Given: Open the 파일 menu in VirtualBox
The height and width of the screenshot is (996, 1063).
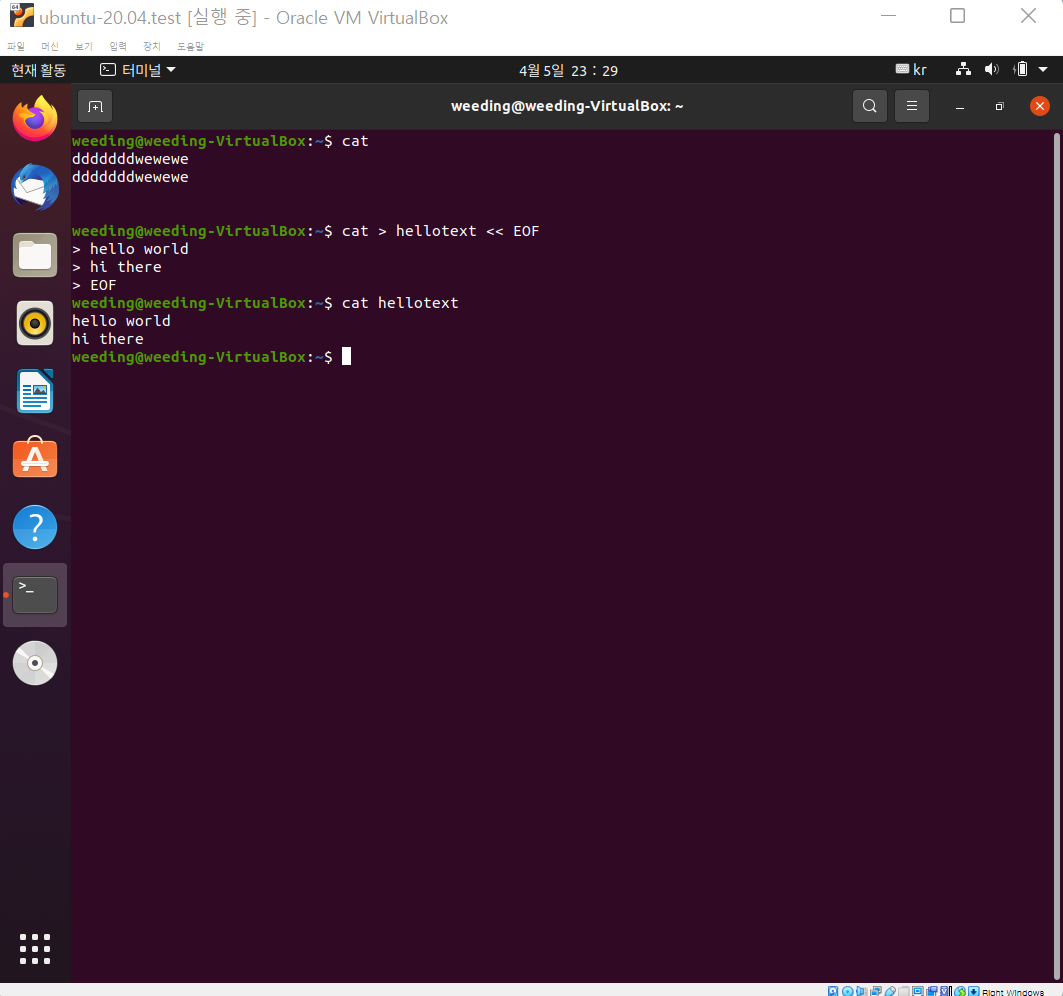Looking at the screenshot, I should click(16, 46).
